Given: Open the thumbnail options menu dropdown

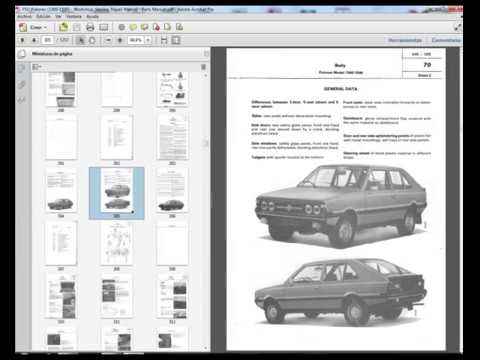Looking at the screenshot, I should [37, 67].
